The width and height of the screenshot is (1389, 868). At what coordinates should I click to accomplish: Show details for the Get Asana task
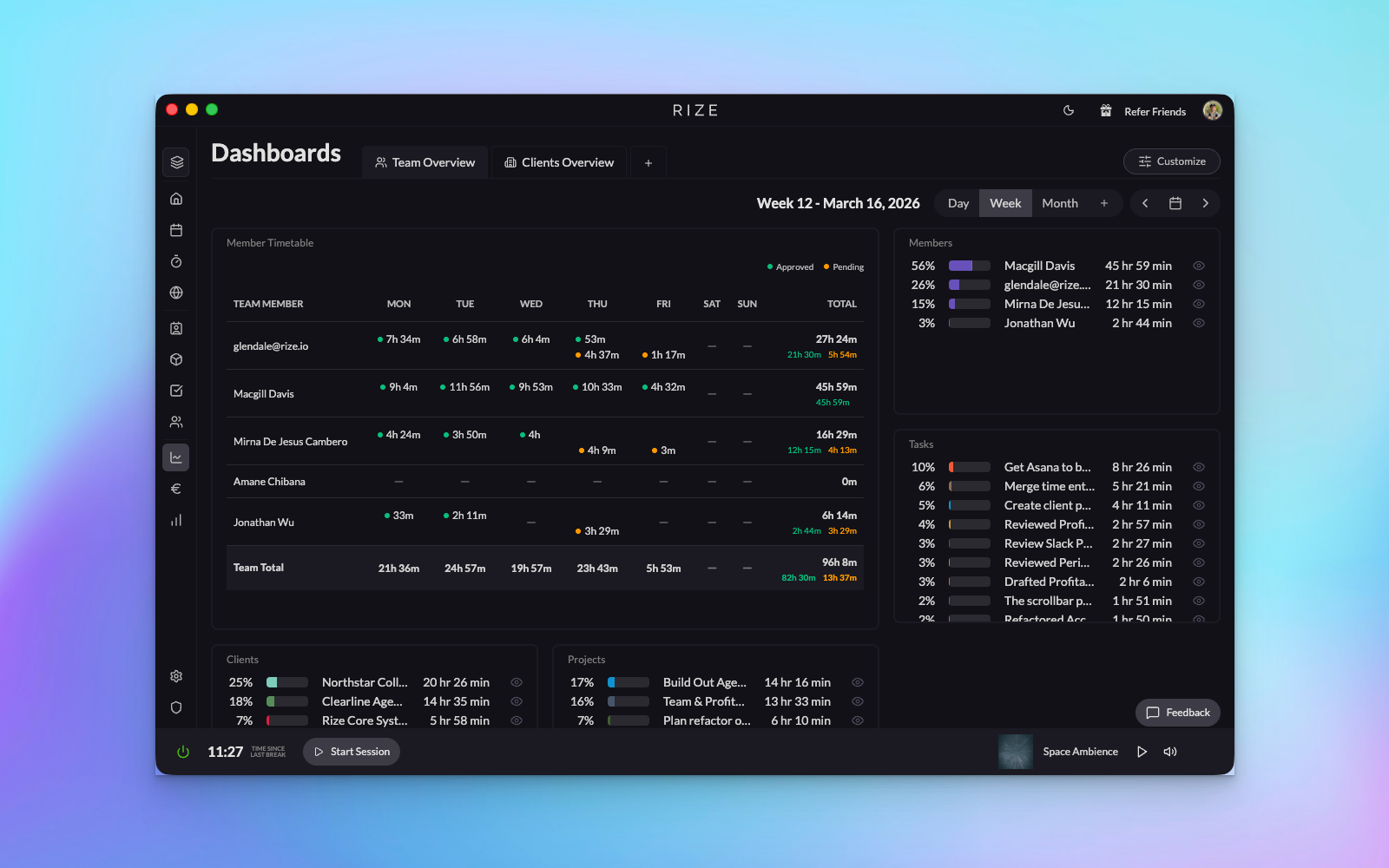point(1199,466)
